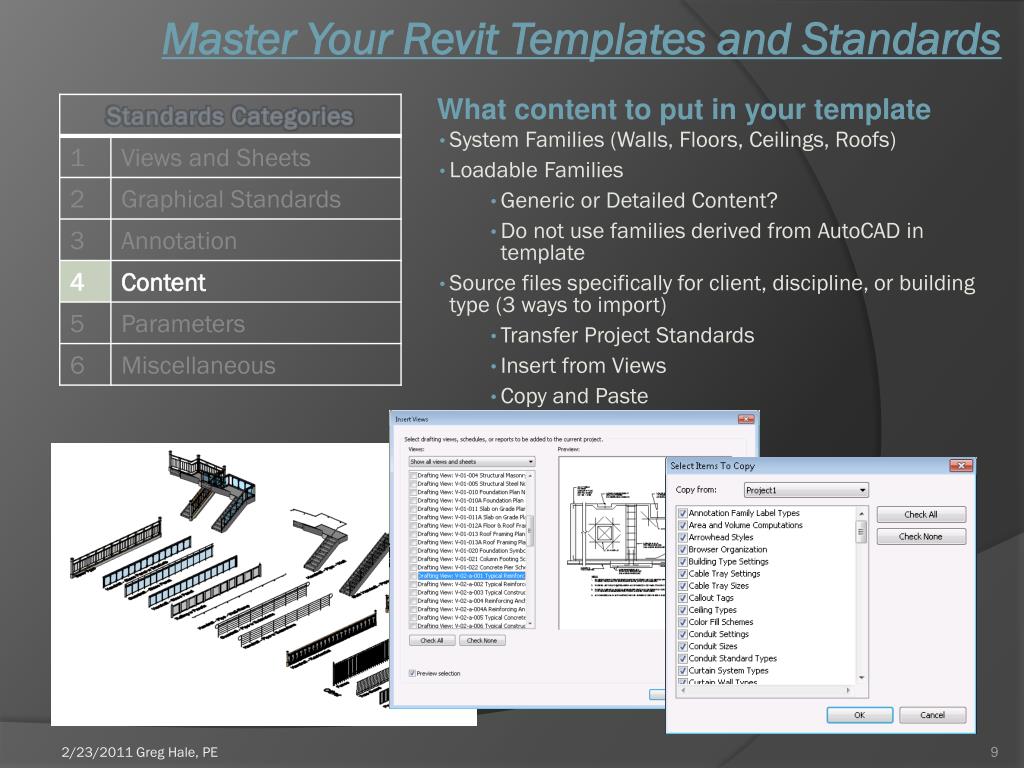This screenshot has height=768, width=1024.
Task: Uncheck Curtain System Types checkbox
Action: (682, 671)
